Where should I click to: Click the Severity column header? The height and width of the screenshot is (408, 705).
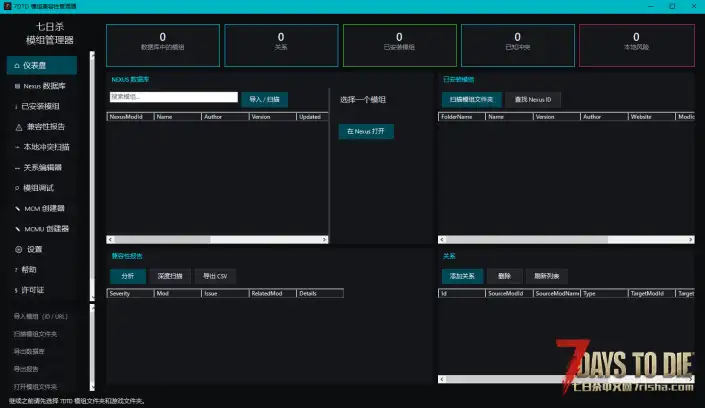point(130,294)
